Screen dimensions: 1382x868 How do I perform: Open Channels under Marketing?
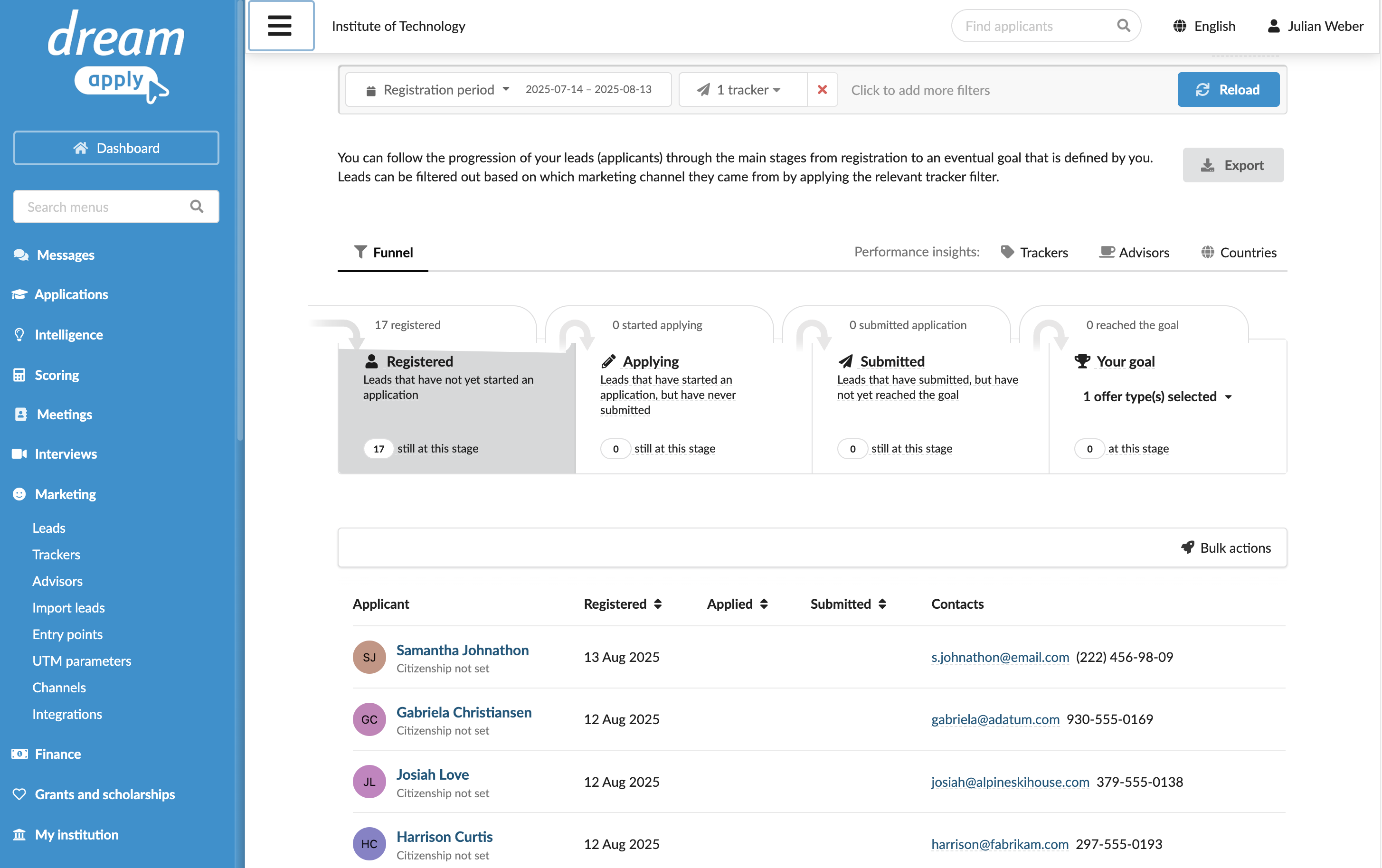point(59,687)
